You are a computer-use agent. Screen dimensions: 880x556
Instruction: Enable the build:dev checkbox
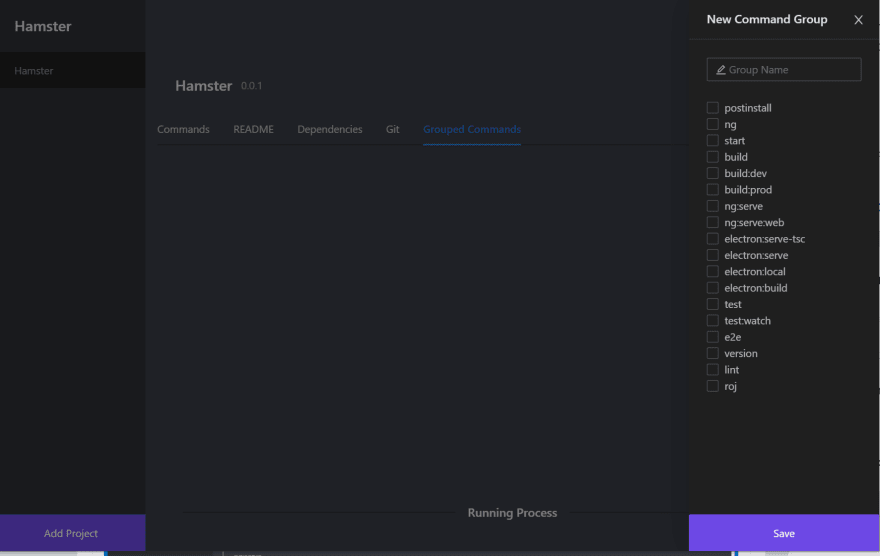(x=712, y=173)
